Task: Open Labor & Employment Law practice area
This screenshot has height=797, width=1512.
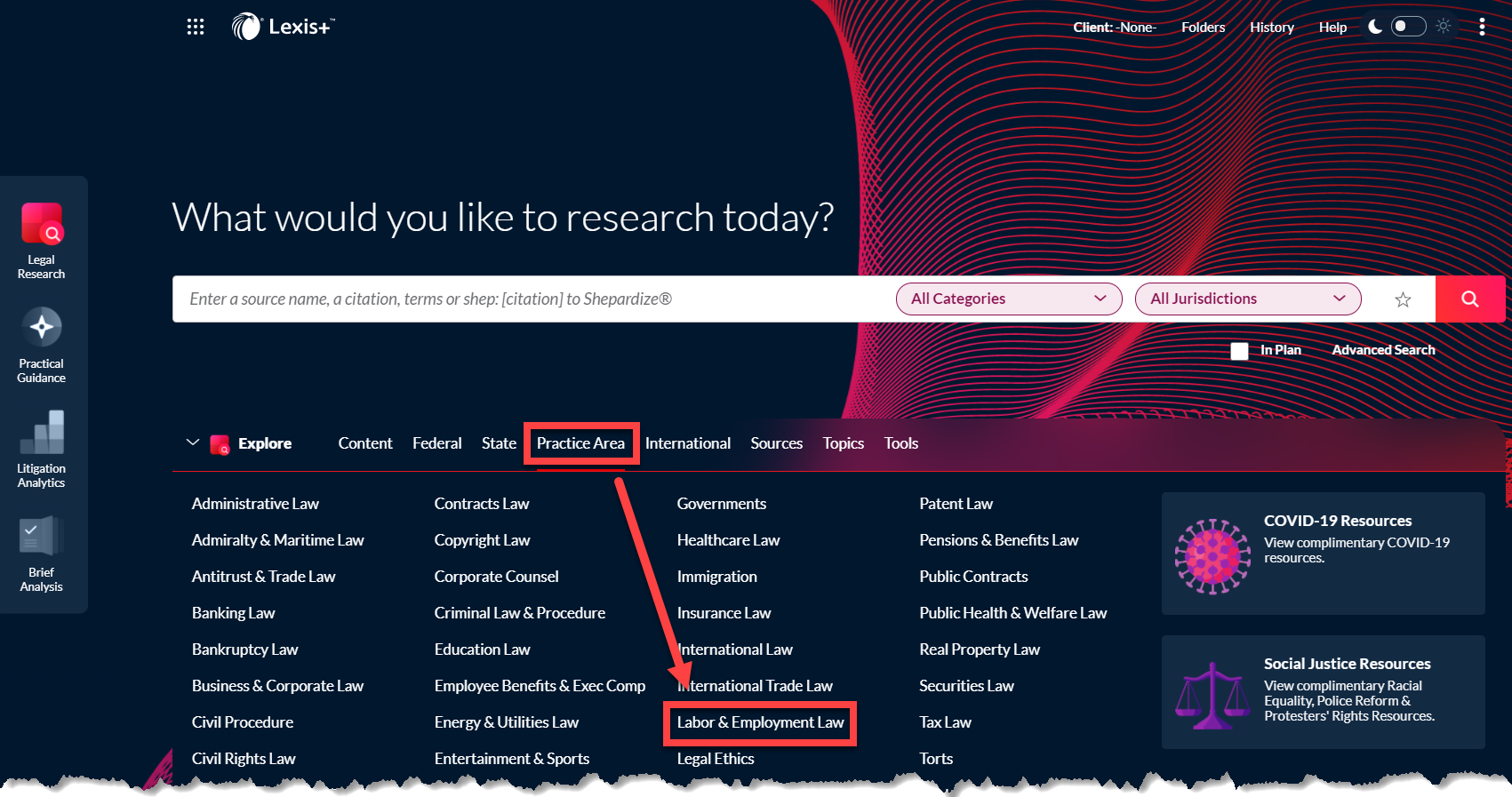Action: (760, 722)
